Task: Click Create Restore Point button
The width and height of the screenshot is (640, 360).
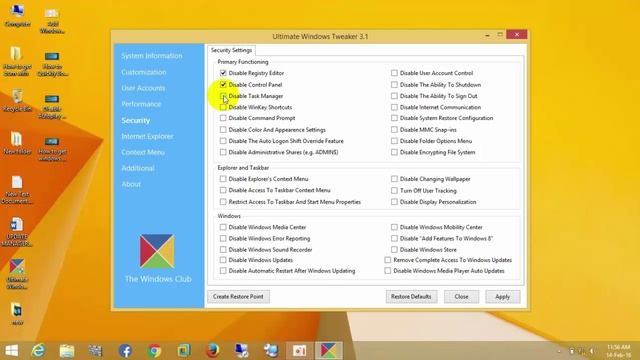Action: coord(238,297)
